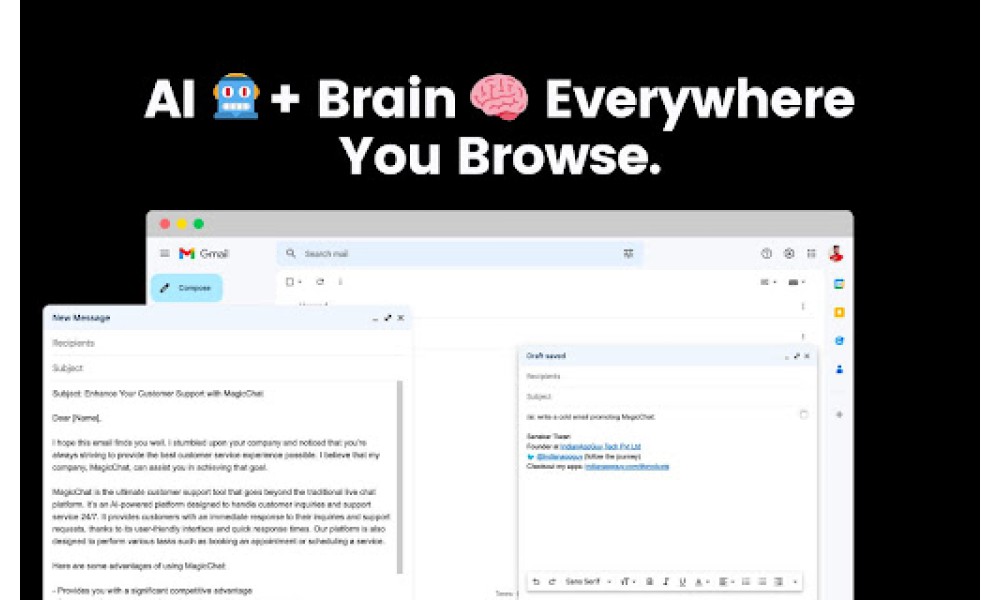Click Subject field in Draft saved window
Screen dimensions: 1000x600
click(x=666, y=397)
